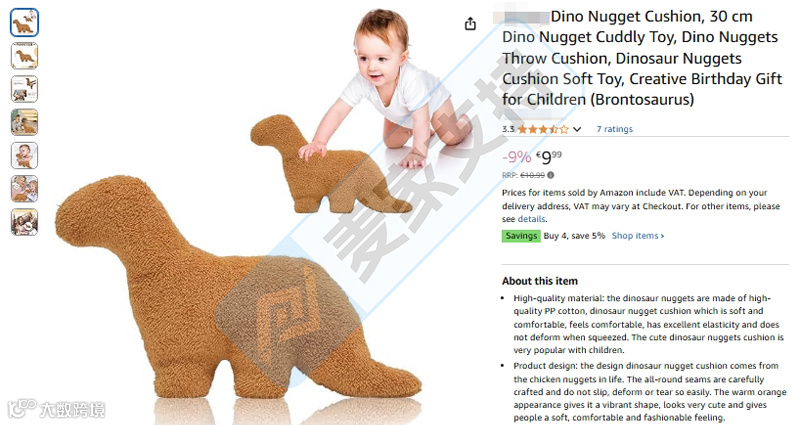Click the small dinosaur beside the baby
The height and width of the screenshot is (425, 800).
point(331,165)
